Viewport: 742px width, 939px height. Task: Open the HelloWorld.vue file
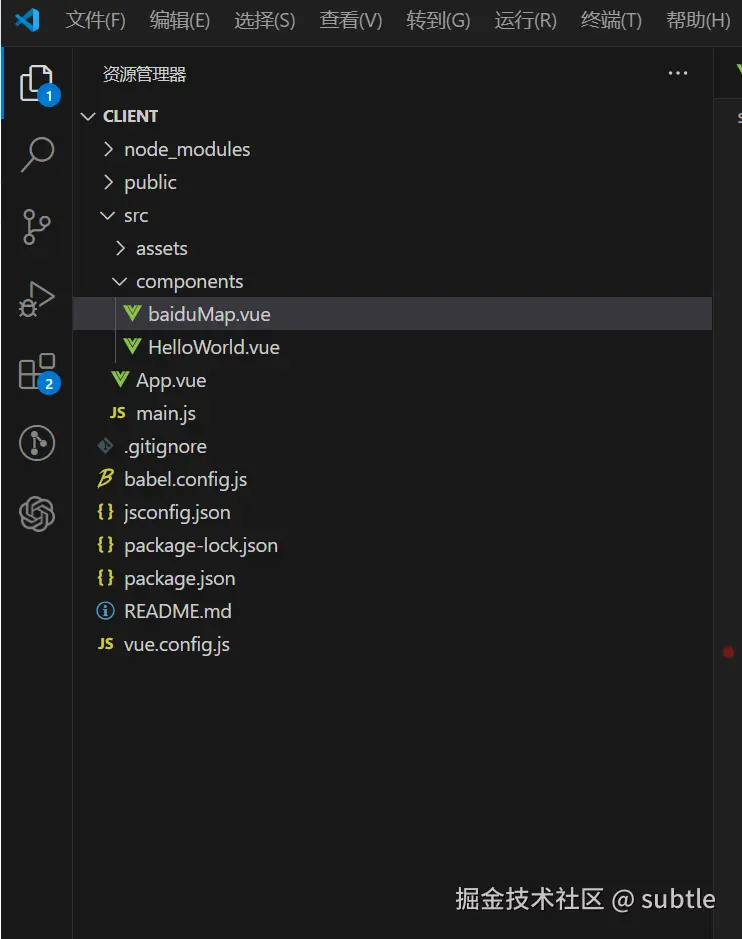click(x=213, y=347)
